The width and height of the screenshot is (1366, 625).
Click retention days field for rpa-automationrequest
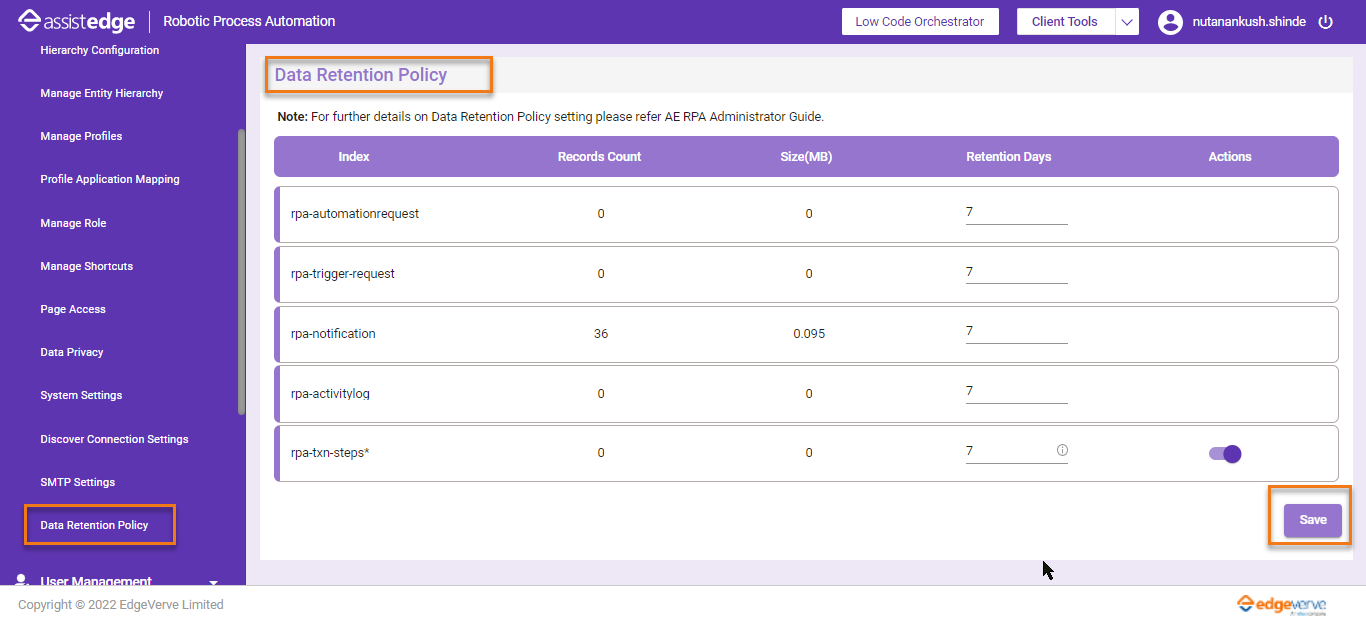pos(1015,213)
